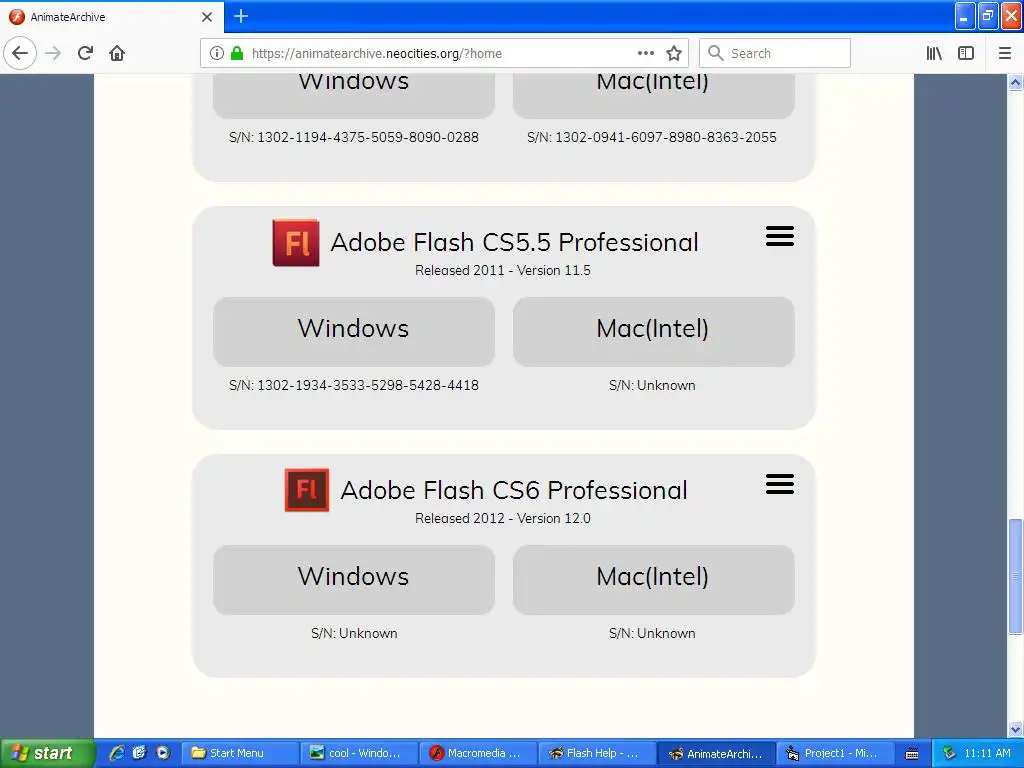Viewport: 1024px width, 768px height.
Task: Click the page scrollbar up arrow
Action: tap(1015, 83)
